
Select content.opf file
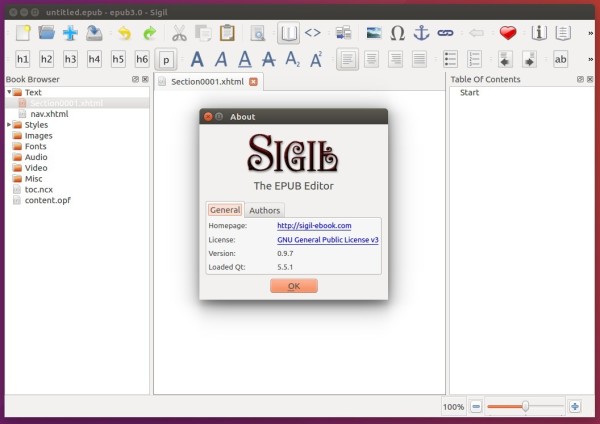[x=47, y=200]
